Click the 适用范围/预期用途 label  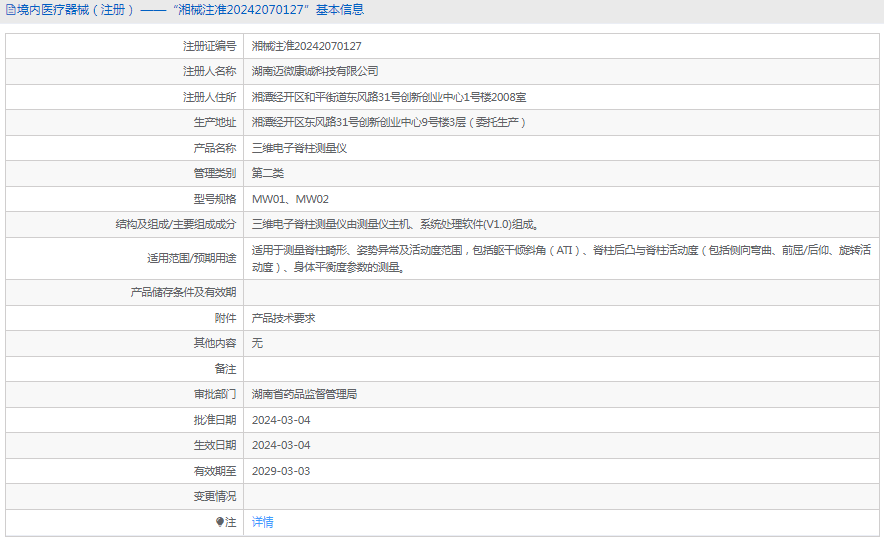(x=192, y=258)
